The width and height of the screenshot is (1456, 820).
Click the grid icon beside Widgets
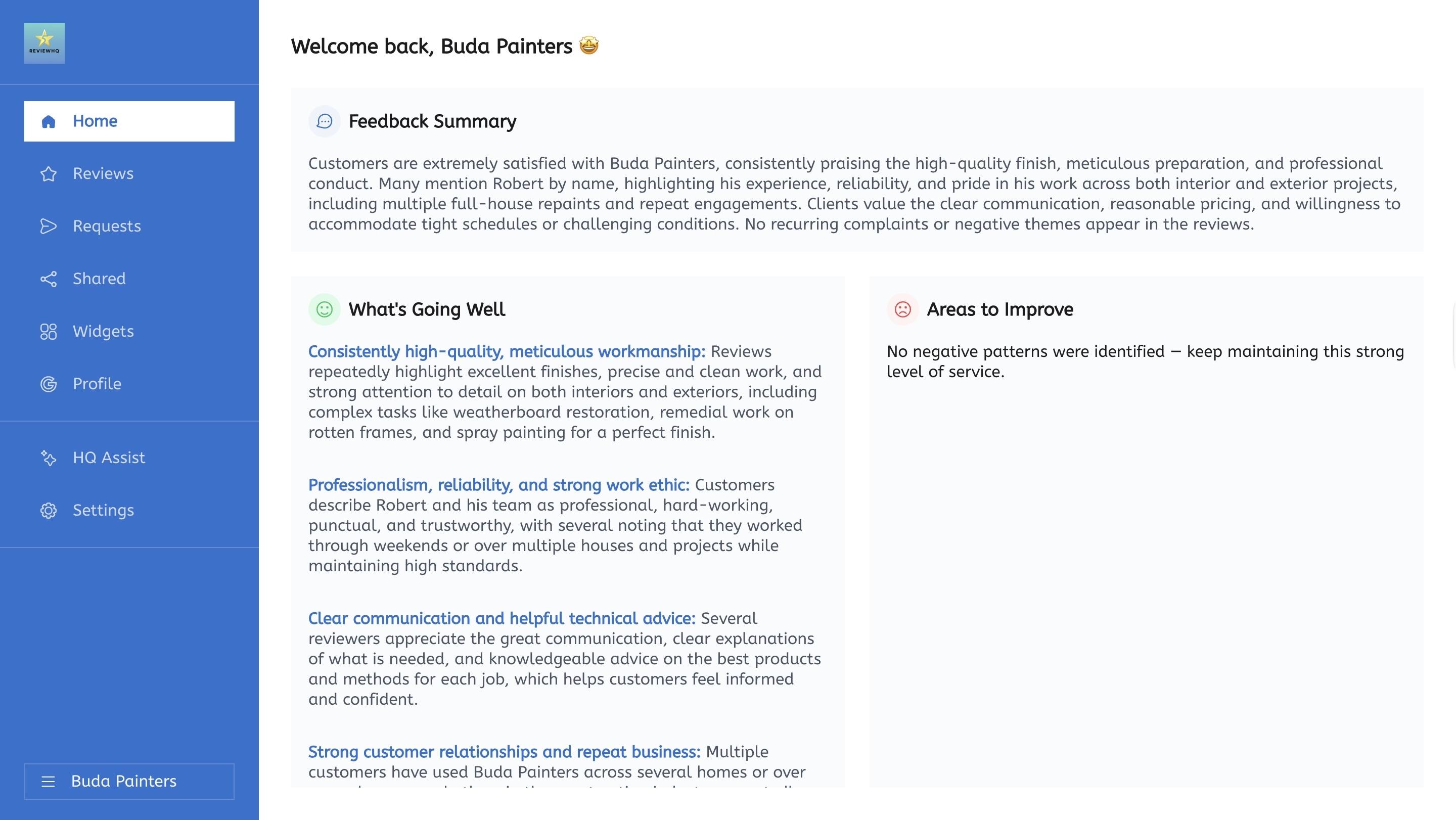click(x=48, y=331)
